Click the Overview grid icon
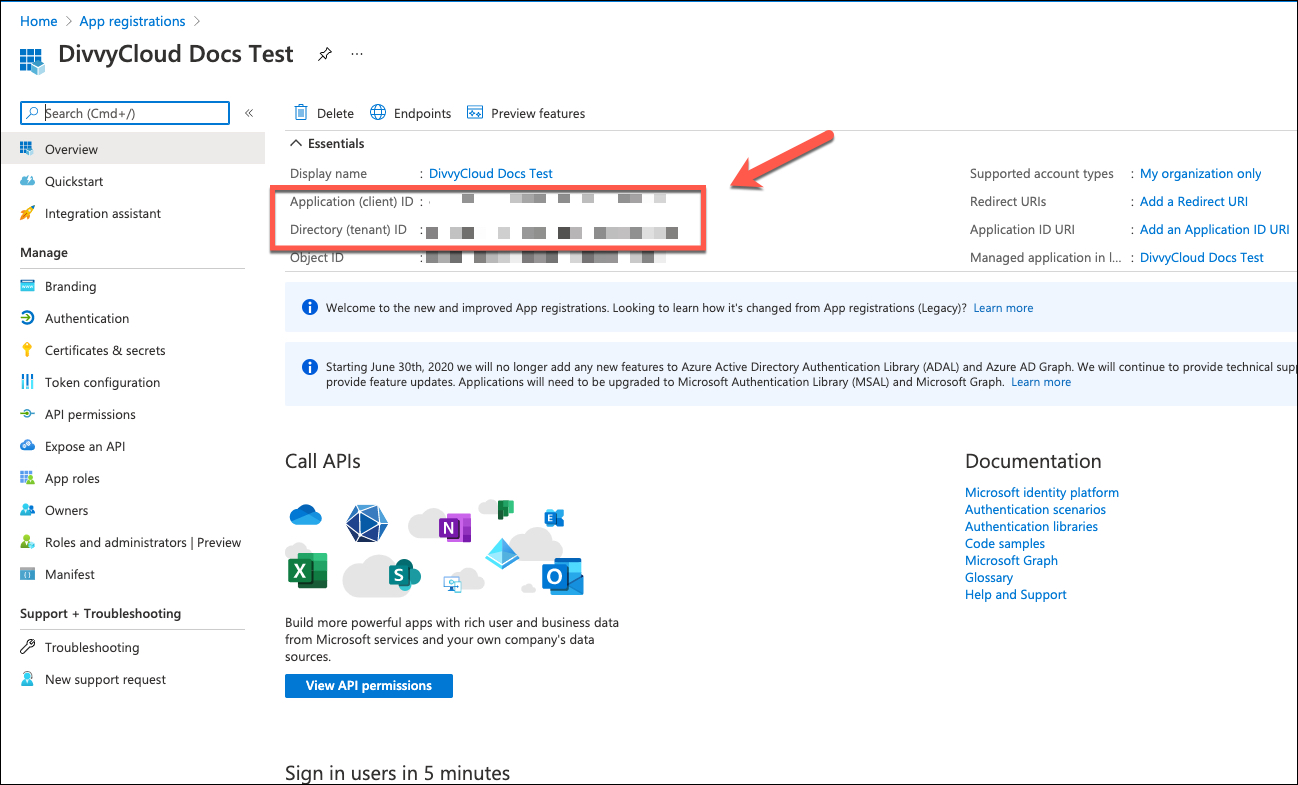 27,149
